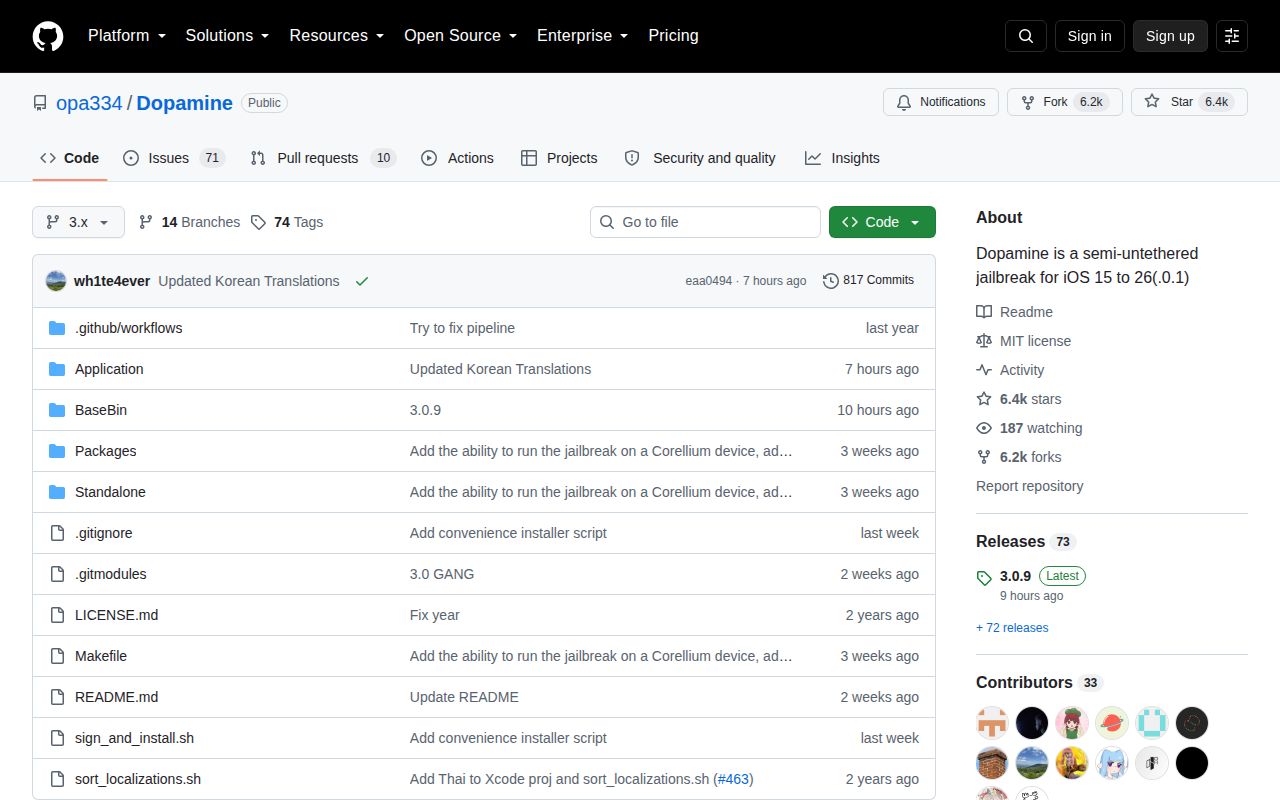
Task: Open the Security and quality tab
Action: coord(700,158)
